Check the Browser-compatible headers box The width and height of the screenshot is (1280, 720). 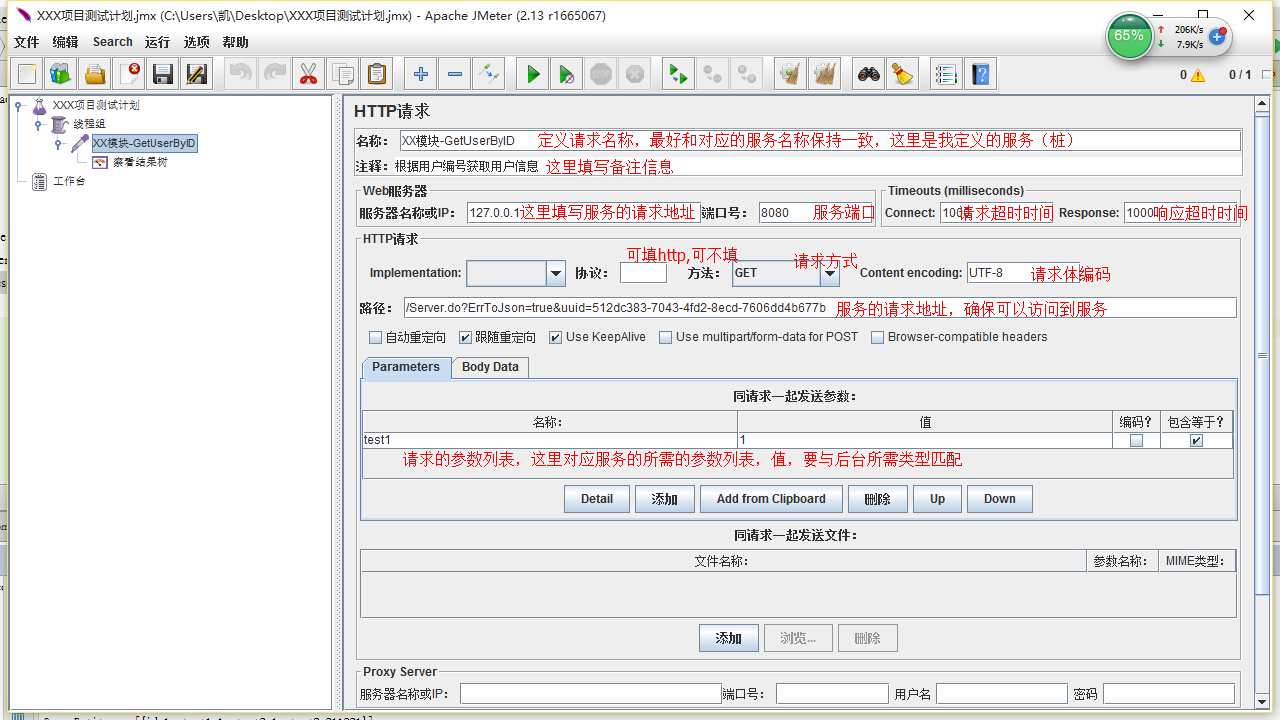[x=878, y=338]
